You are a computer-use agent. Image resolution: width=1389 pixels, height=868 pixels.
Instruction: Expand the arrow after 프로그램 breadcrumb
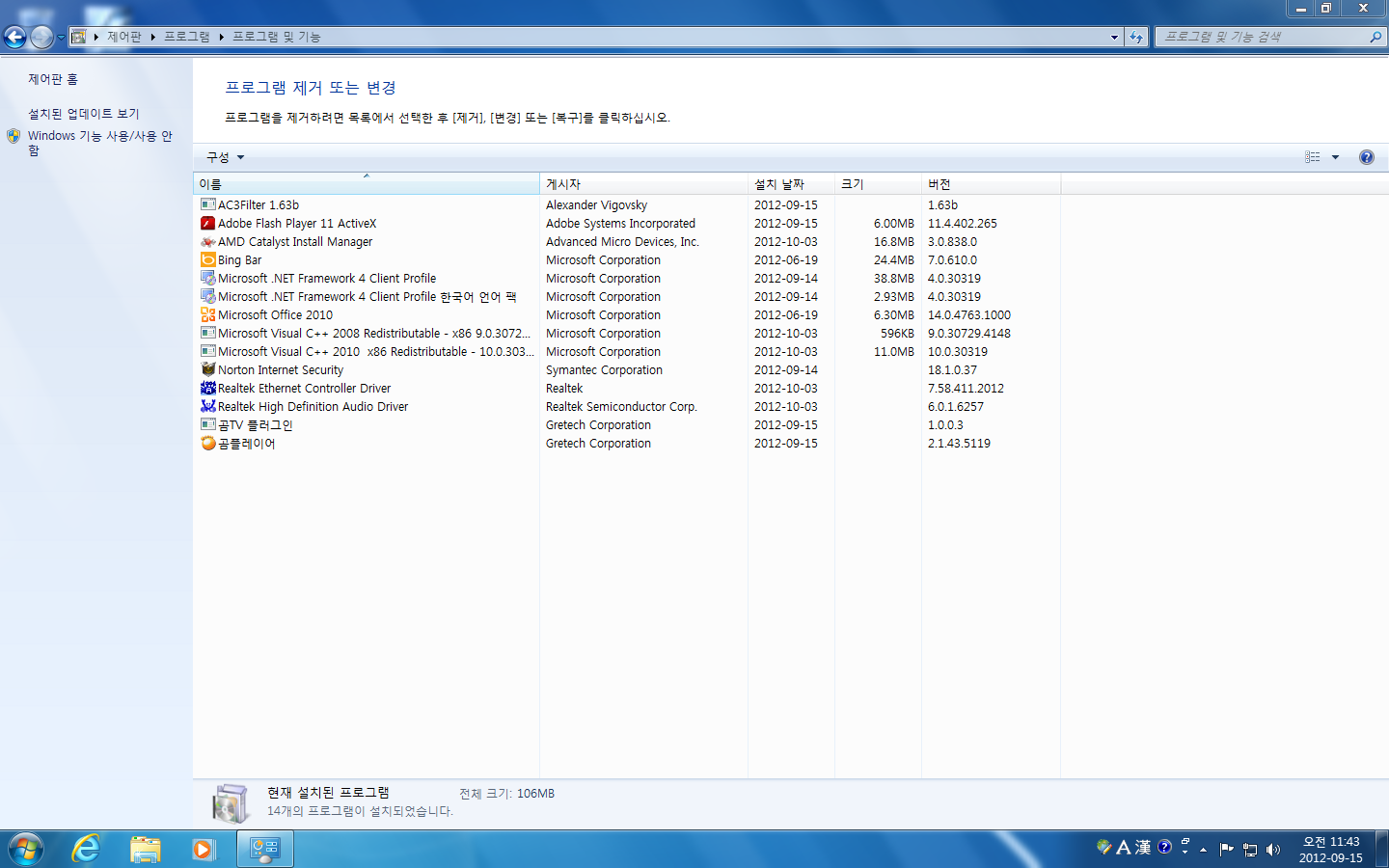pyautogui.click(x=221, y=37)
